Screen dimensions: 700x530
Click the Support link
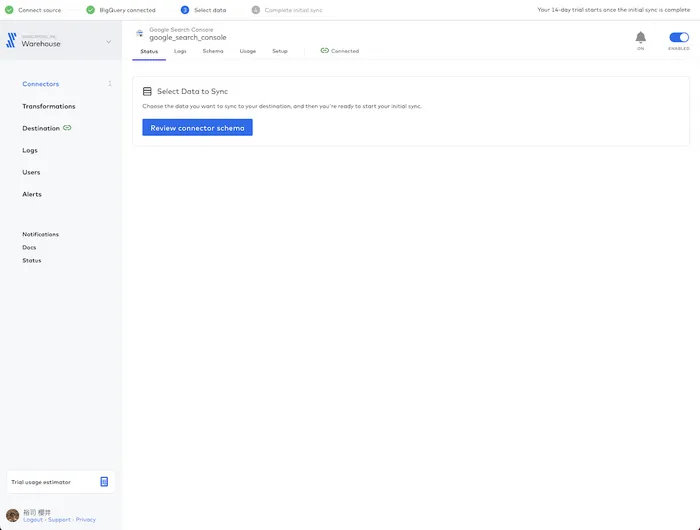pos(59,520)
